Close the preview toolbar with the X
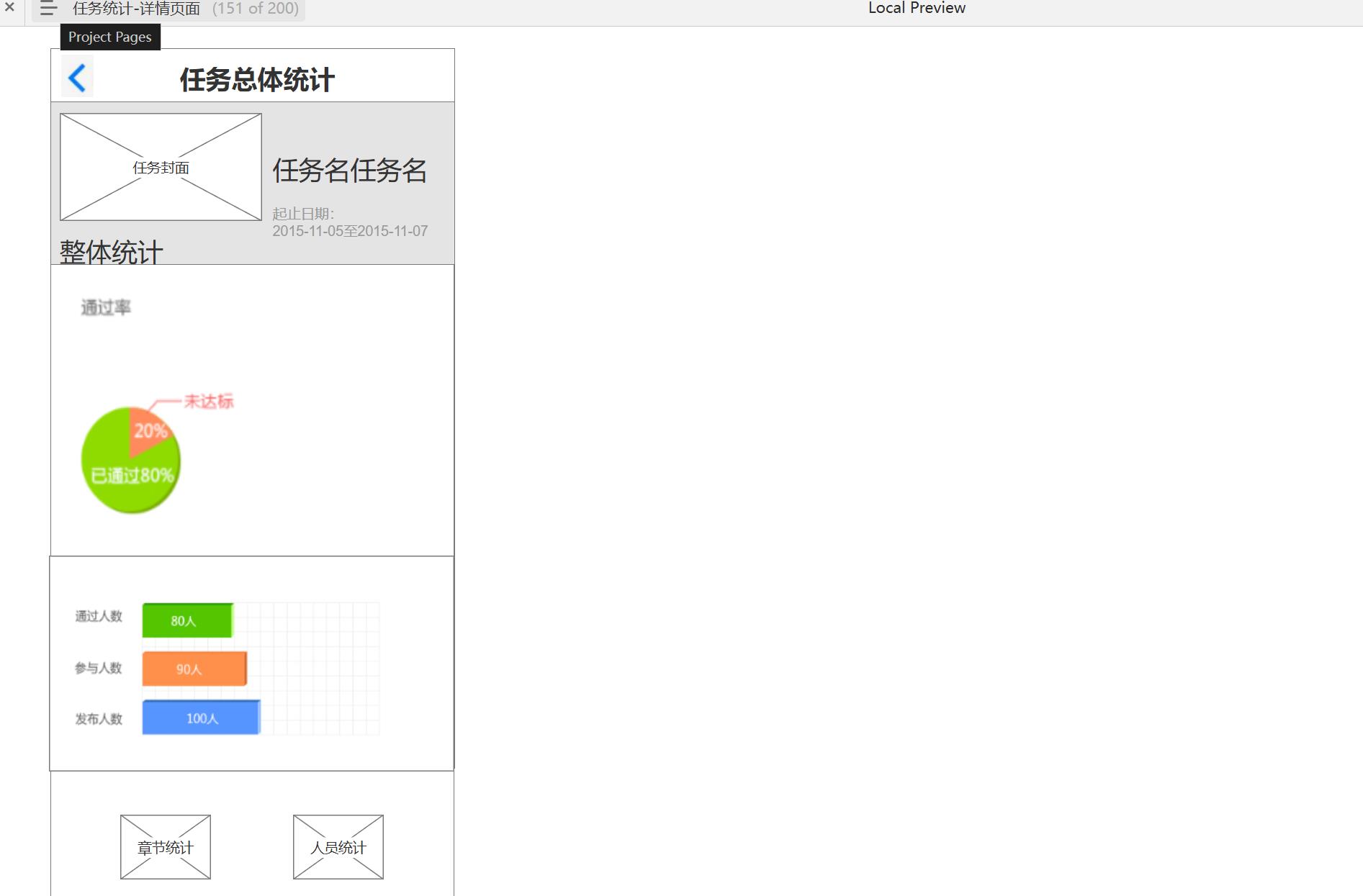This screenshot has height=896, width=1363. tap(9, 7)
